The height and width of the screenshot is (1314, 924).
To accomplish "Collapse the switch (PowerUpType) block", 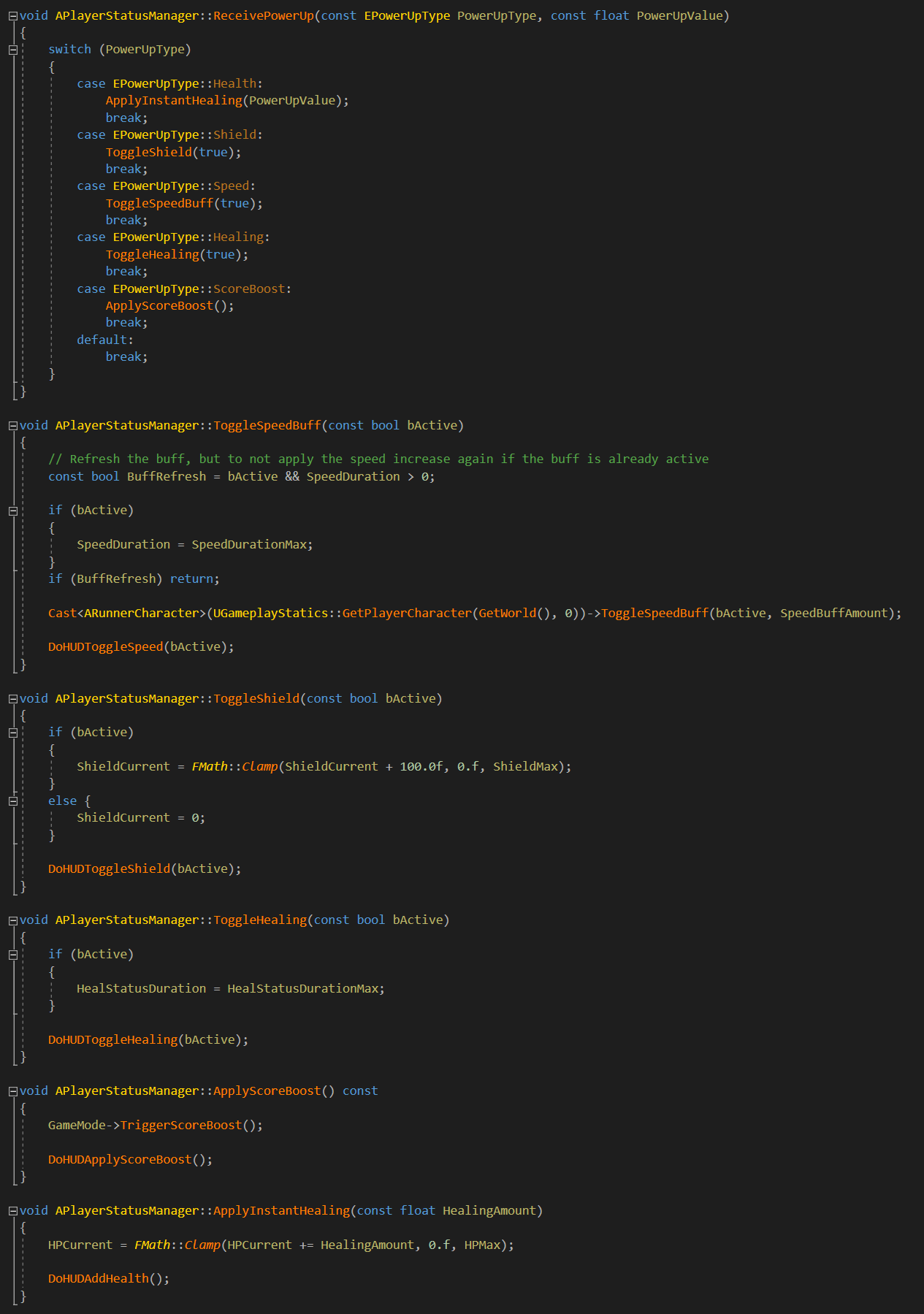I will pos(13,50).
